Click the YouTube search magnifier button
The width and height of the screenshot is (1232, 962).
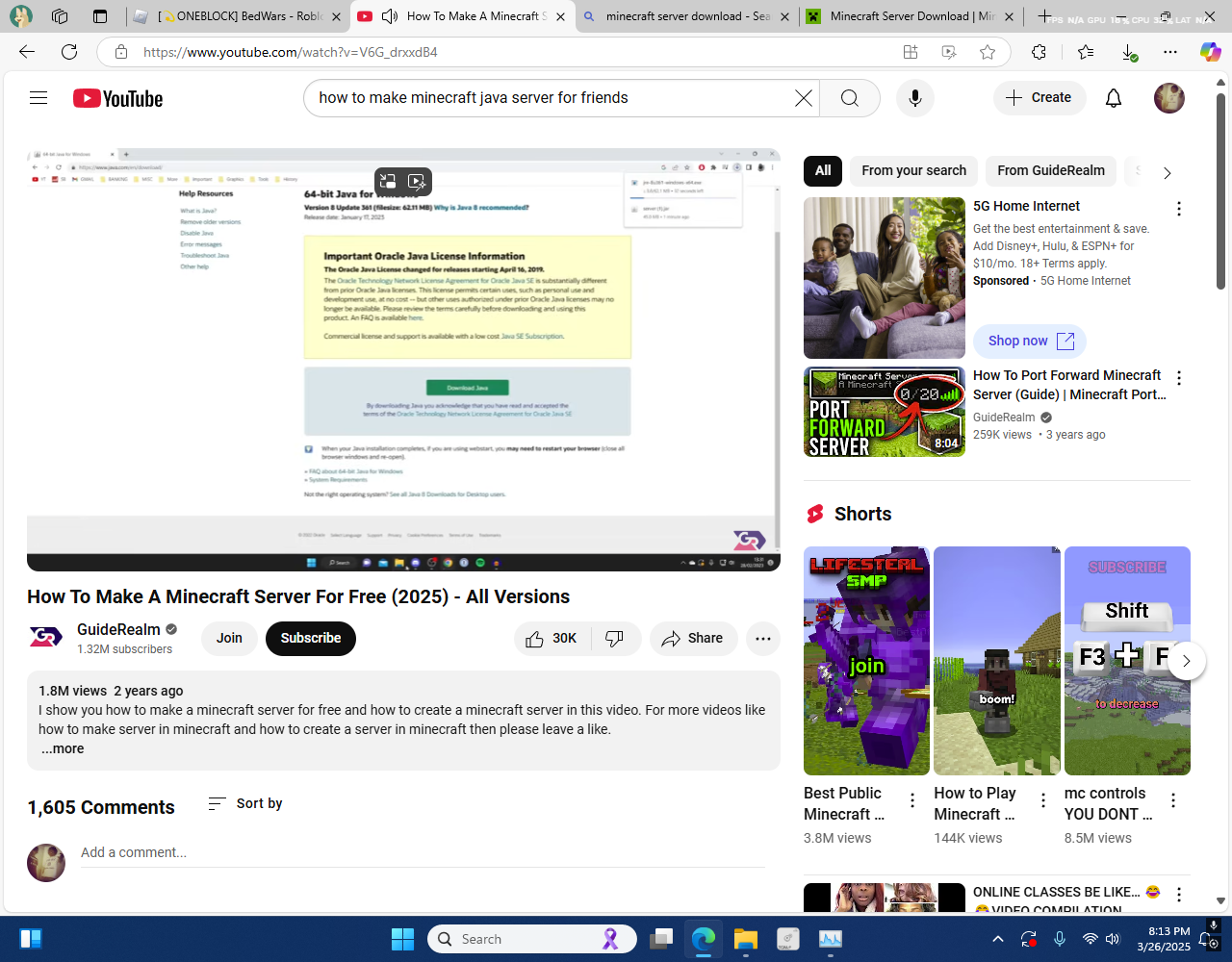pyautogui.click(x=850, y=98)
